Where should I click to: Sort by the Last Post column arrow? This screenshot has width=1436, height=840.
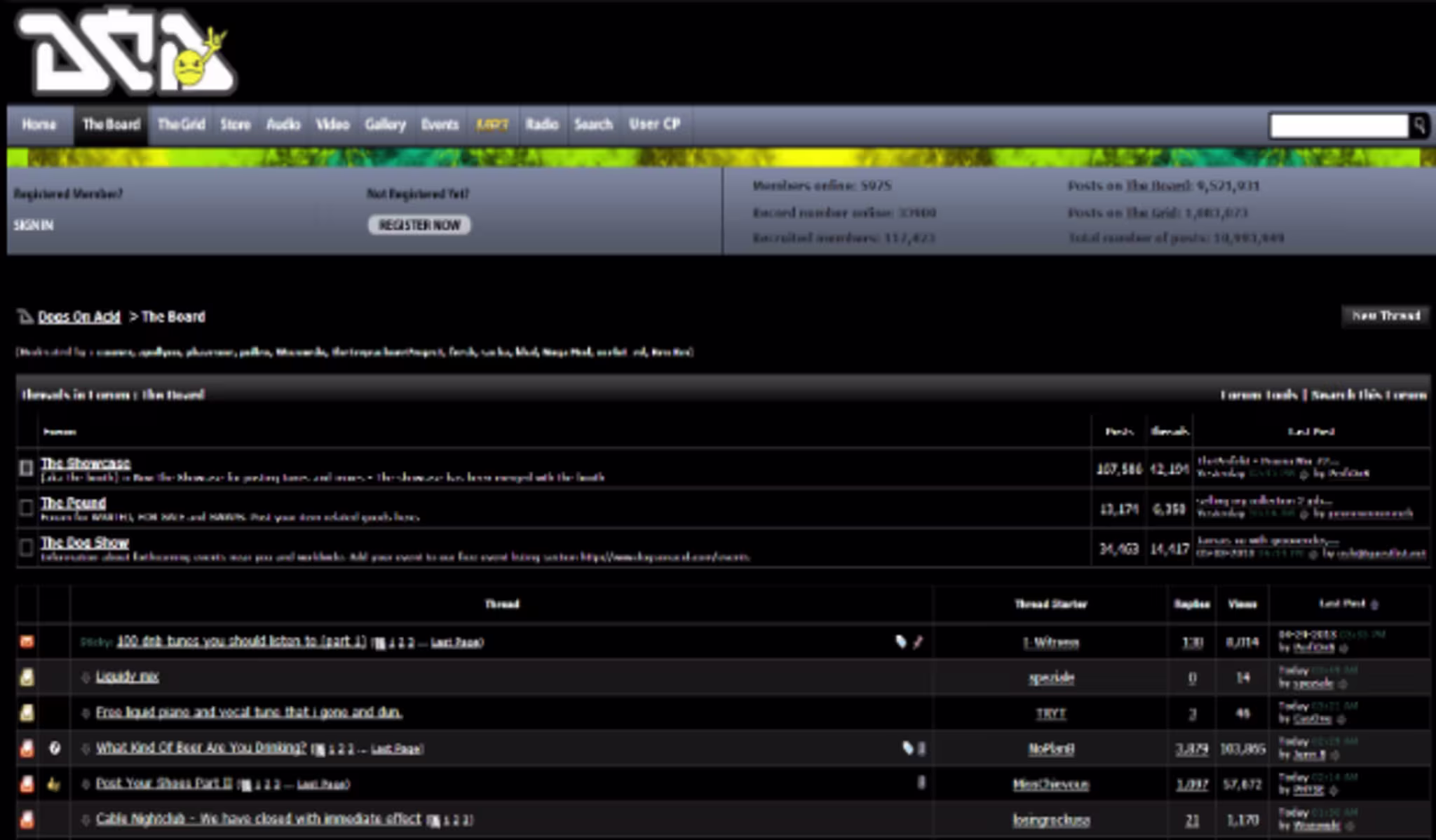pos(1374,604)
